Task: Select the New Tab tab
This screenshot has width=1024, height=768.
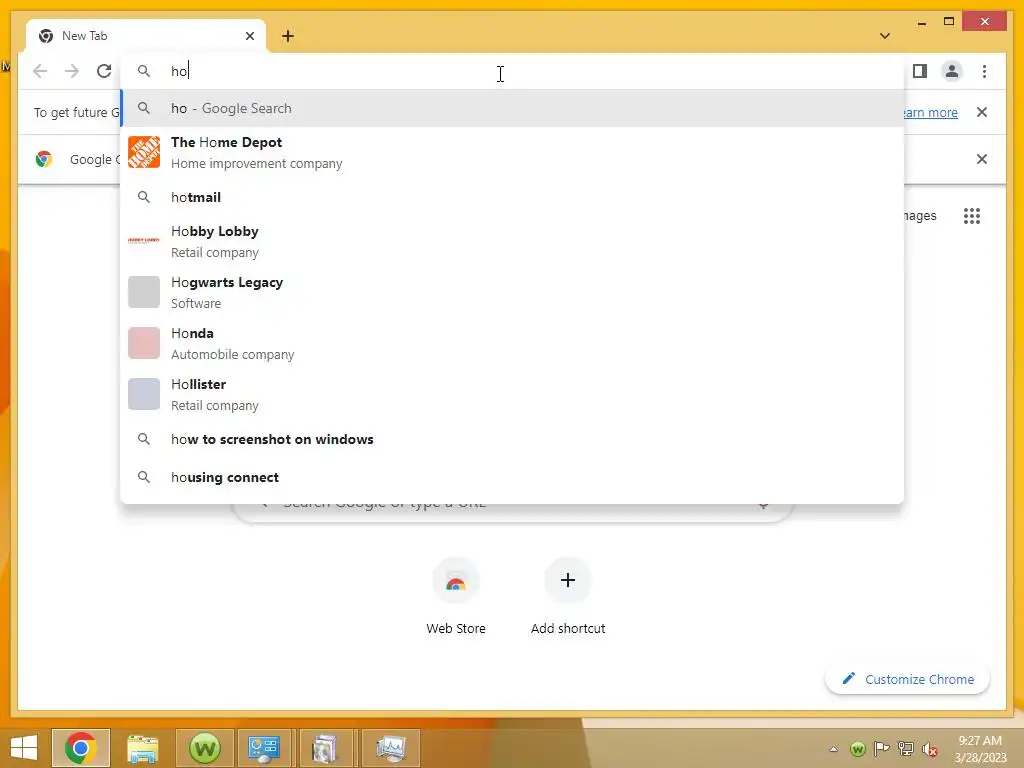Action: (x=146, y=36)
